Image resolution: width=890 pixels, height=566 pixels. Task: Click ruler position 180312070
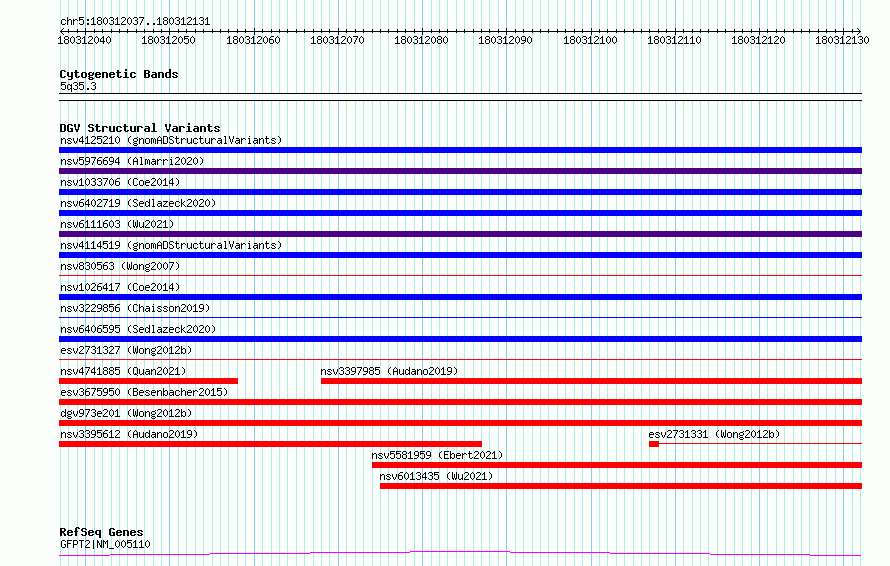(x=337, y=40)
